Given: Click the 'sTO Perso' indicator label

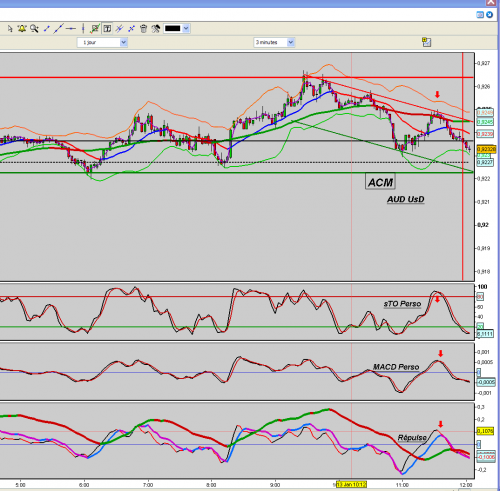Looking at the screenshot, I should coord(402,304).
